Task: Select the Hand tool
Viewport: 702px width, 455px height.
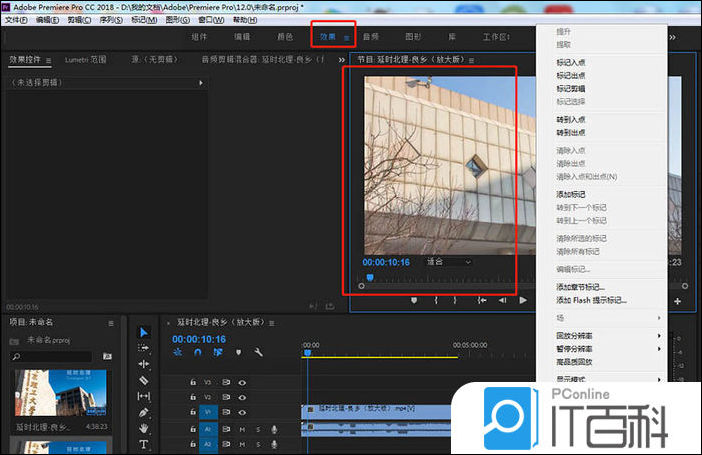Action: (143, 428)
